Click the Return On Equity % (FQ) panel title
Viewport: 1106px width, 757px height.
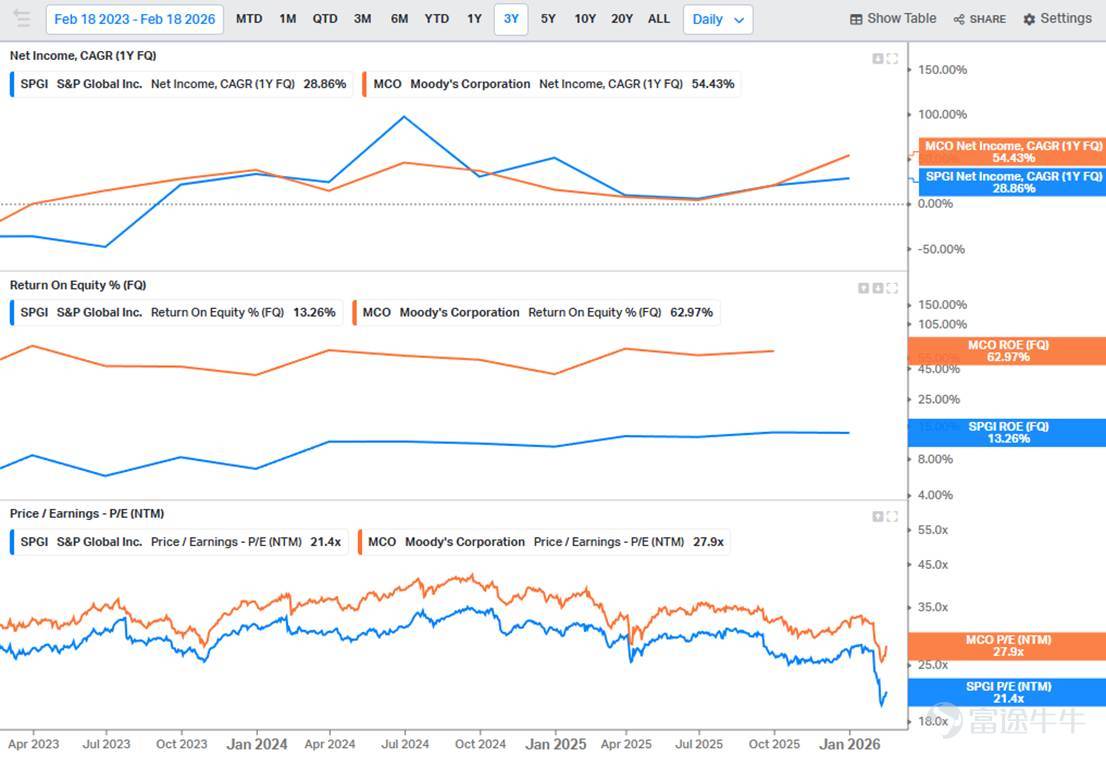point(78,285)
